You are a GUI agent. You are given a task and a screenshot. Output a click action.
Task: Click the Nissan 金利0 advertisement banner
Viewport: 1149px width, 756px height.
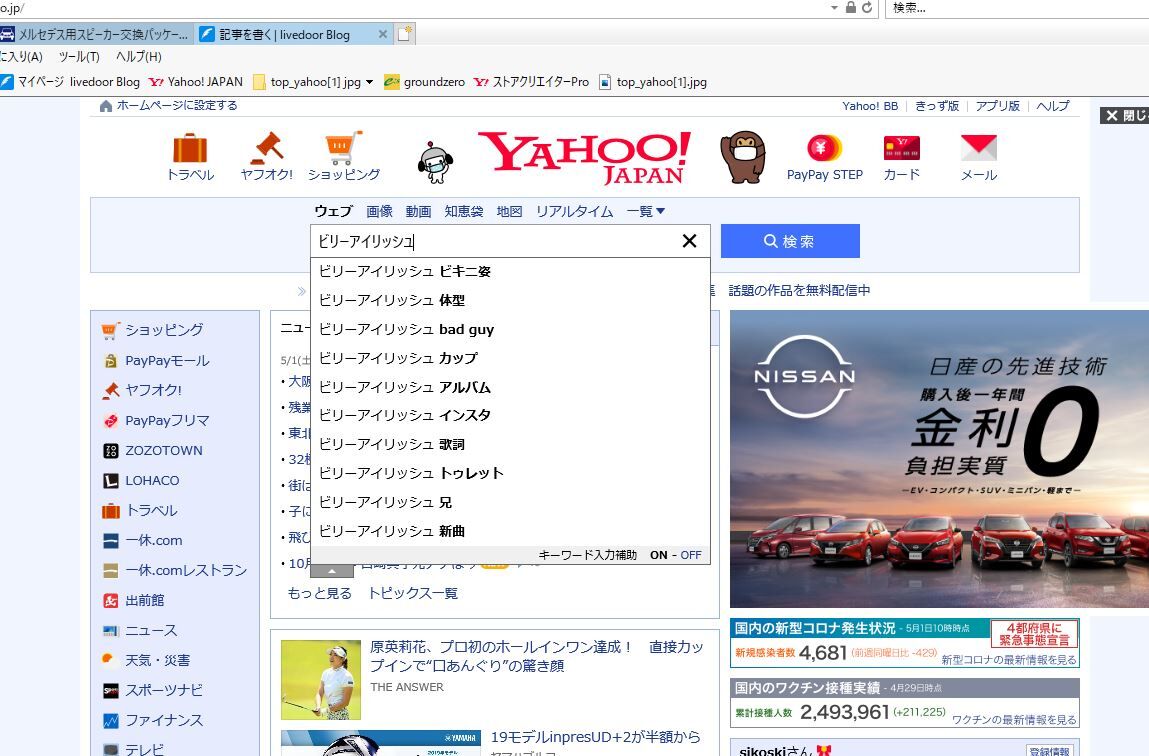pyautogui.click(x=939, y=459)
